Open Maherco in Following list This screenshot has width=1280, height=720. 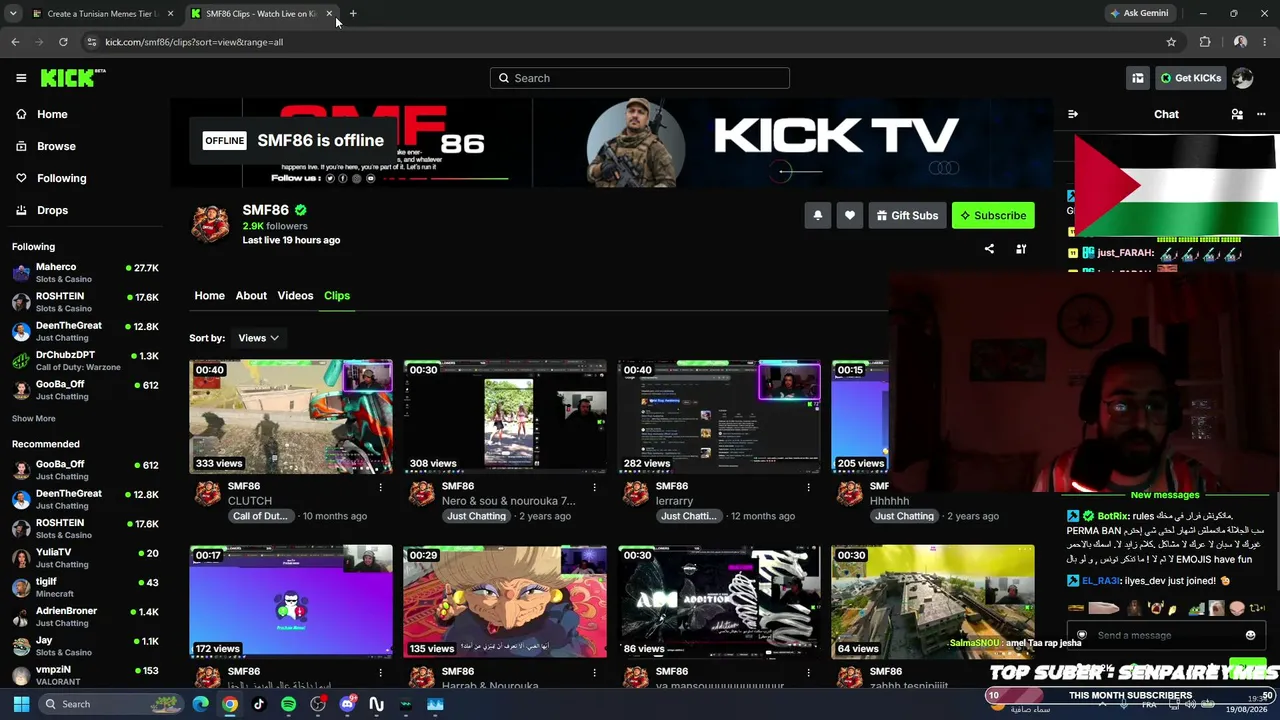(x=85, y=273)
